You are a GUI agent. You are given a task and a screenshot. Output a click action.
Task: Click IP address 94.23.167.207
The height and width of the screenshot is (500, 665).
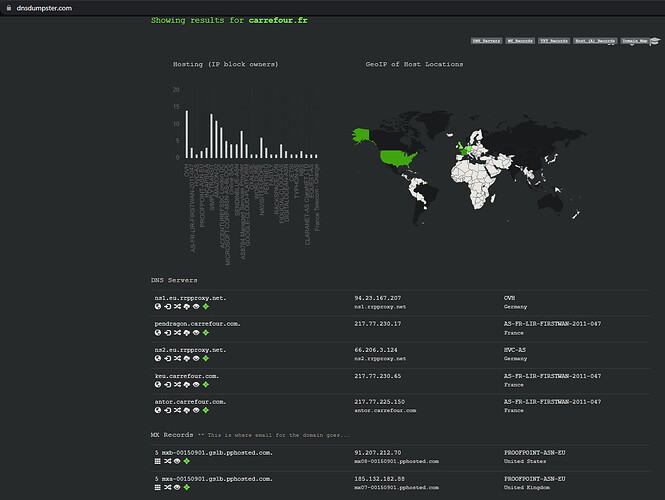(x=377, y=298)
